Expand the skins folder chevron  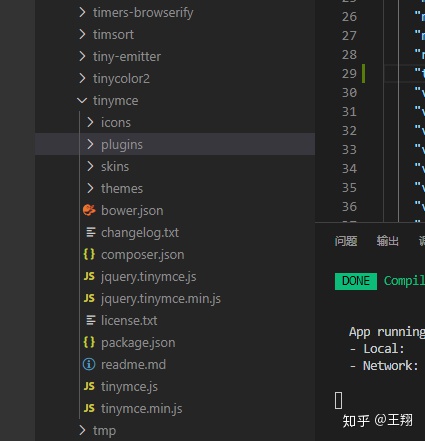90,166
